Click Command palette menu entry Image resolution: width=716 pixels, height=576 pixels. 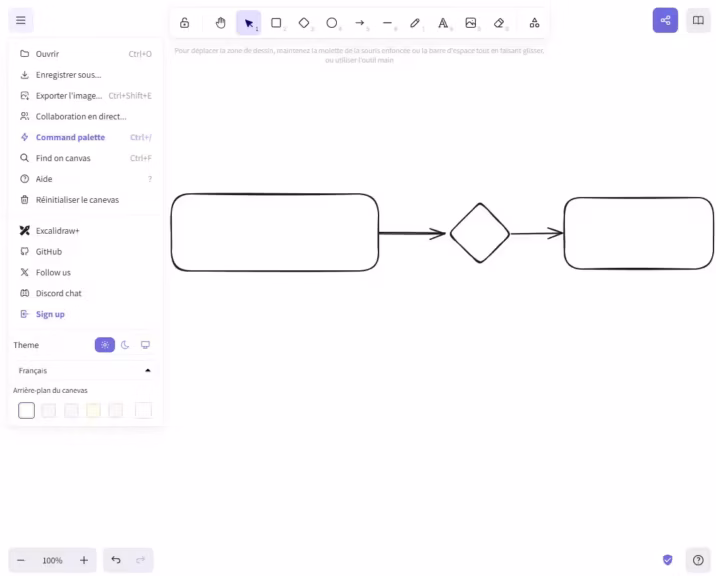click(70, 137)
